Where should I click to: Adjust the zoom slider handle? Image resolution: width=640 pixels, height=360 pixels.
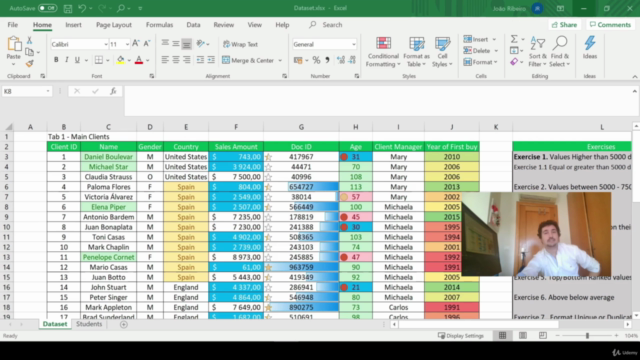[587, 336]
